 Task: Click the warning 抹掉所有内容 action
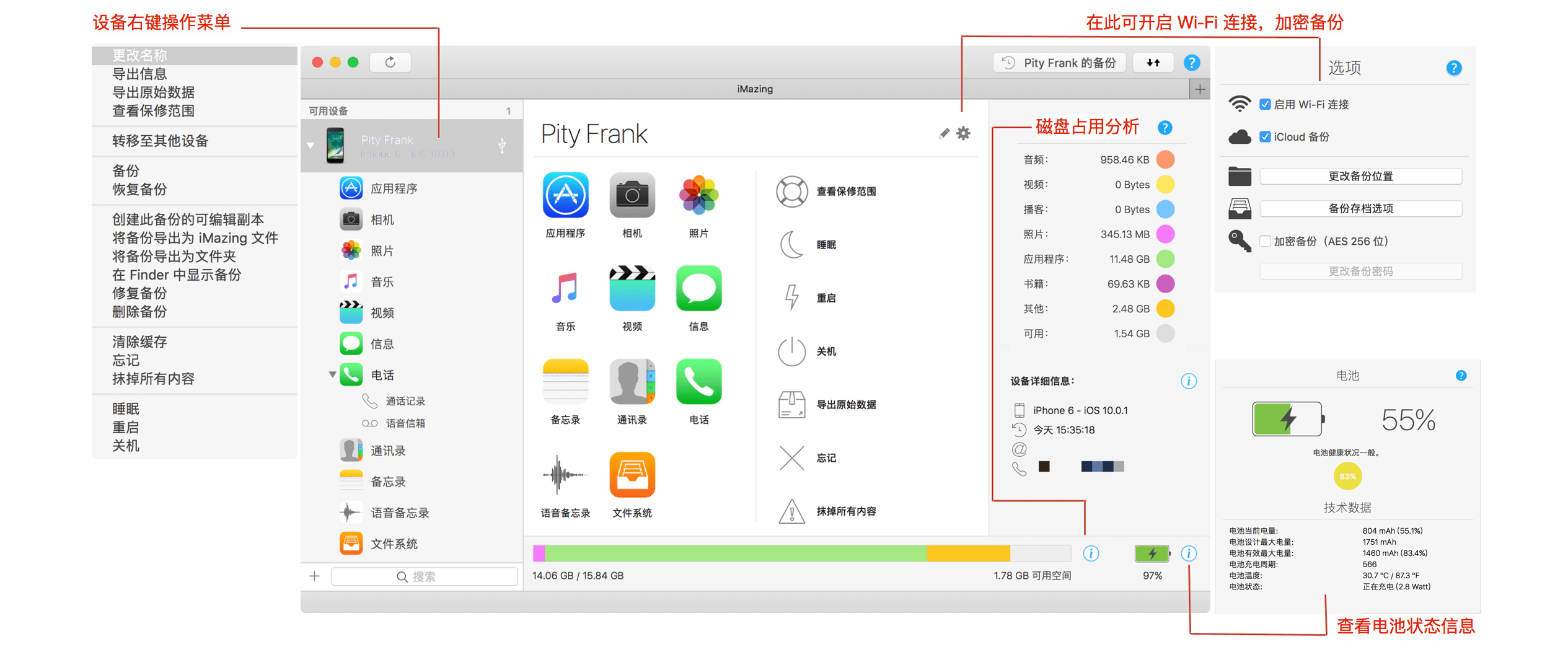827,511
